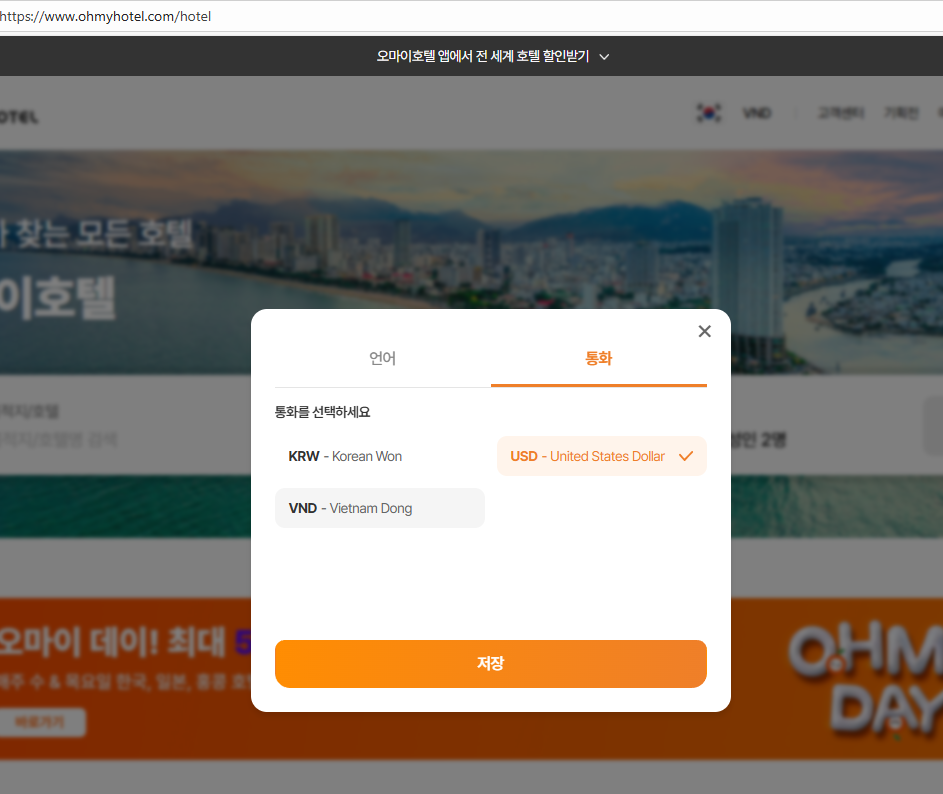Viewport: 943px width, 794px height.
Task: Choose VND - Vietnam Dong currency
Action: [379, 508]
